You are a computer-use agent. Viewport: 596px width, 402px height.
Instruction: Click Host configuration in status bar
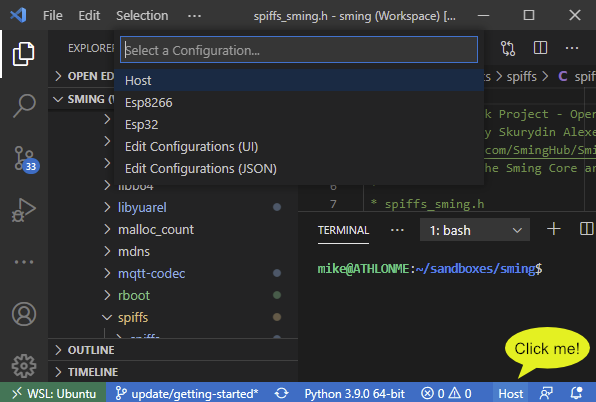[x=511, y=393]
